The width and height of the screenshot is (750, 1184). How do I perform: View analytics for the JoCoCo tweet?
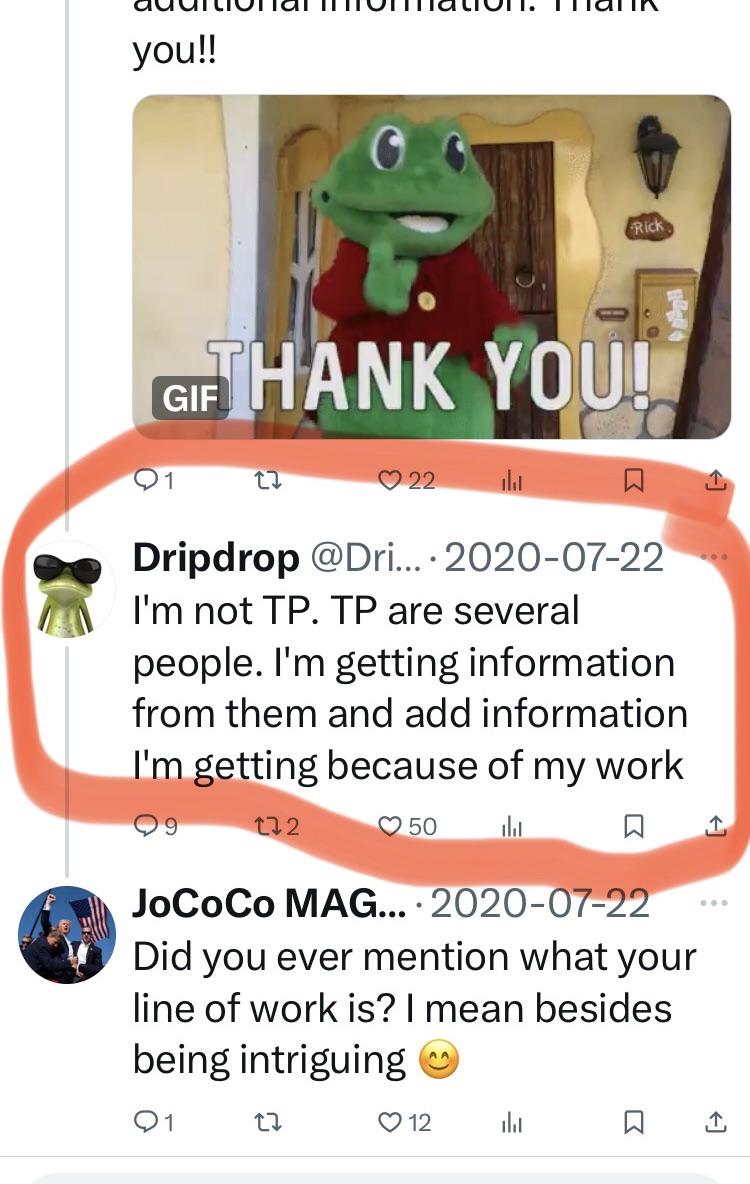point(512,1124)
